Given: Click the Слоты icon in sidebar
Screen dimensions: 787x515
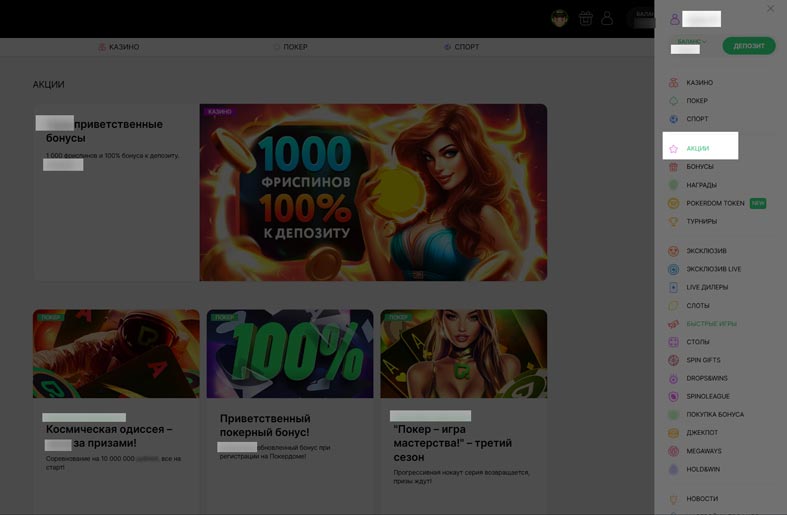Looking at the screenshot, I should click(x=674, y=306).
